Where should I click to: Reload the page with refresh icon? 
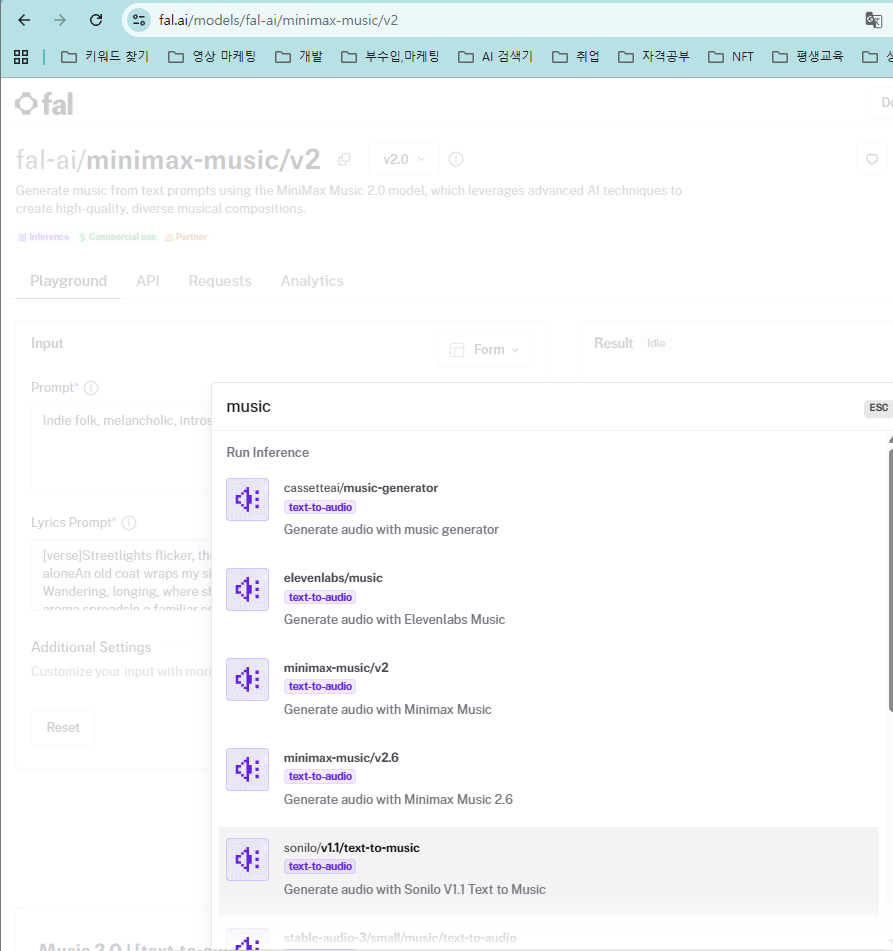coord(96,20)
